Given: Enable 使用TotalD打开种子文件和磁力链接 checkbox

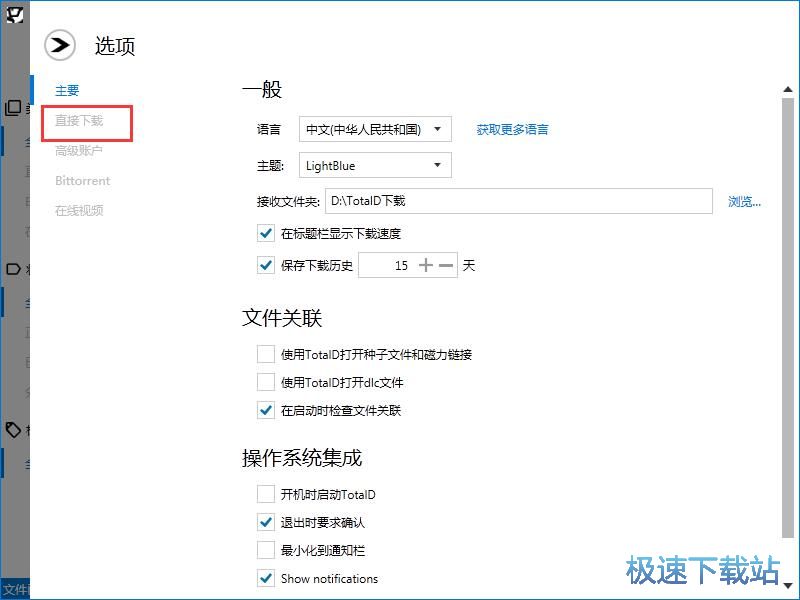Looking at the screenshot, I should click(265, 354).
